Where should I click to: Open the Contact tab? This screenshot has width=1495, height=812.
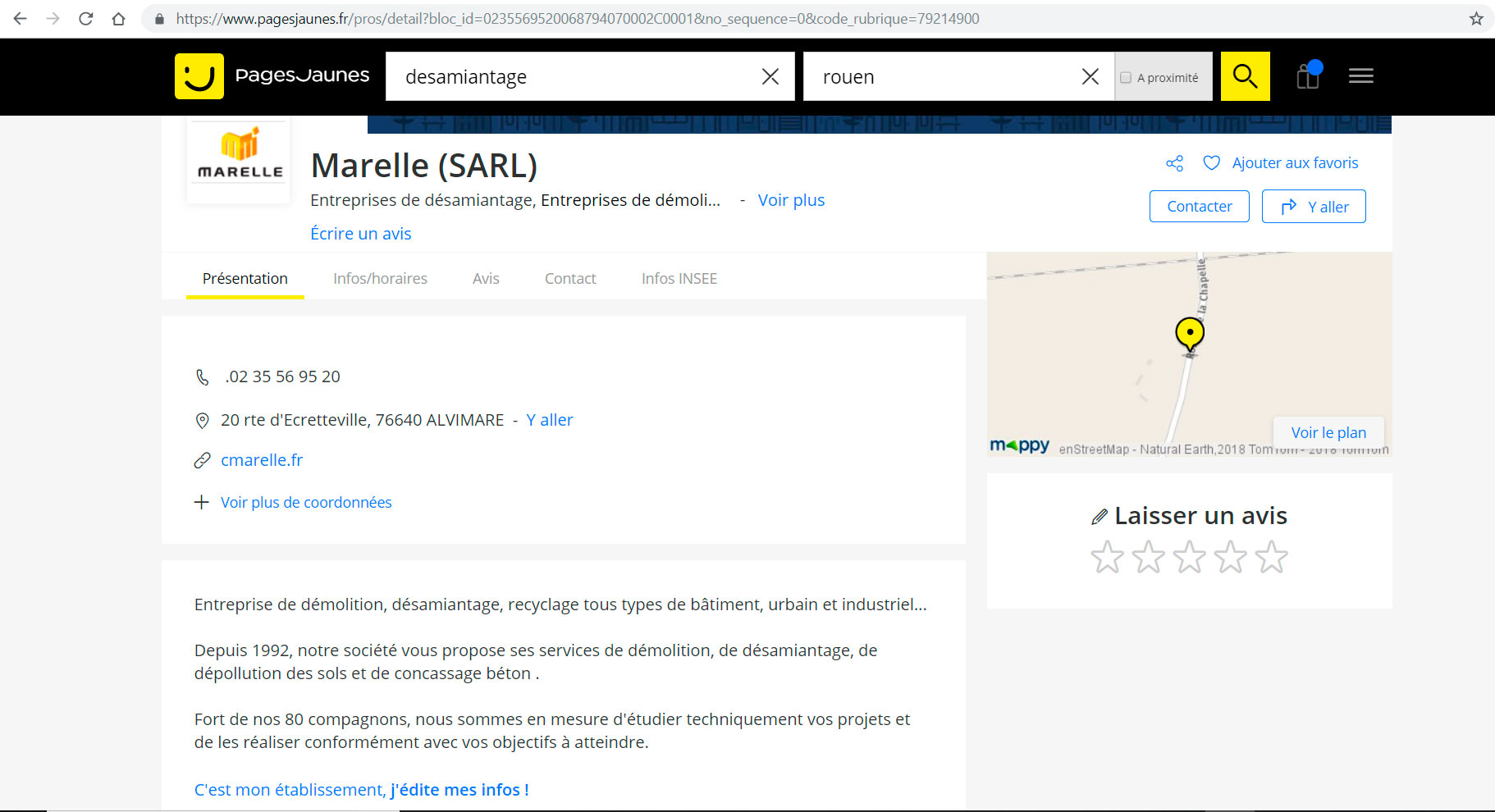pos(570,279)
